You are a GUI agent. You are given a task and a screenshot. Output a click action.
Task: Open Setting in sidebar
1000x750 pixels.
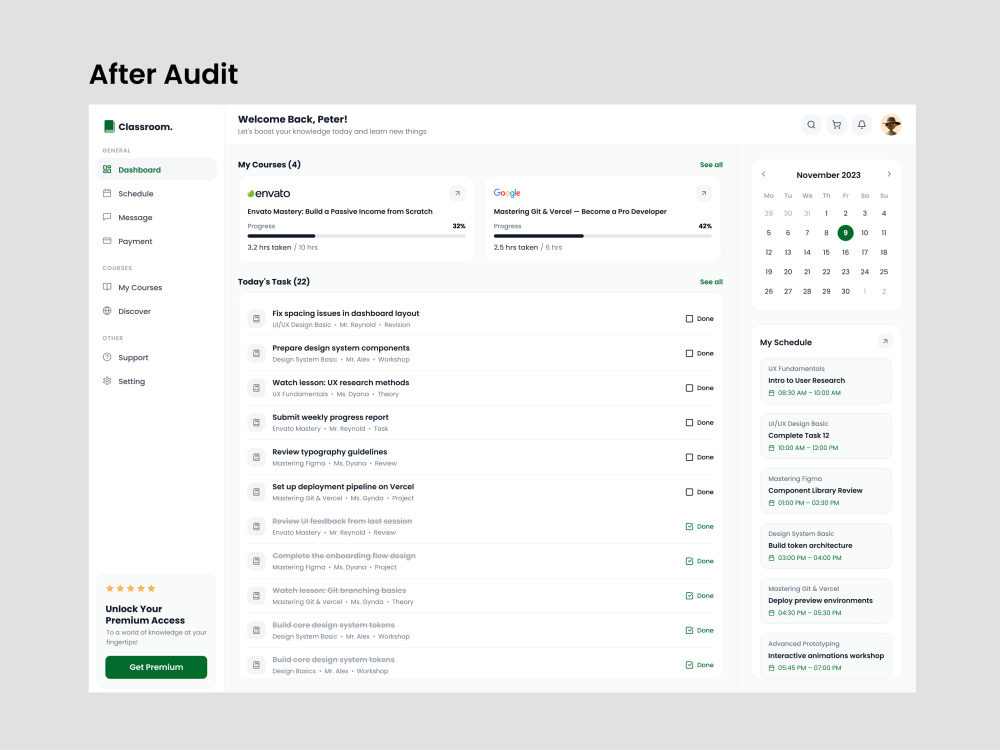coord(156,381)
